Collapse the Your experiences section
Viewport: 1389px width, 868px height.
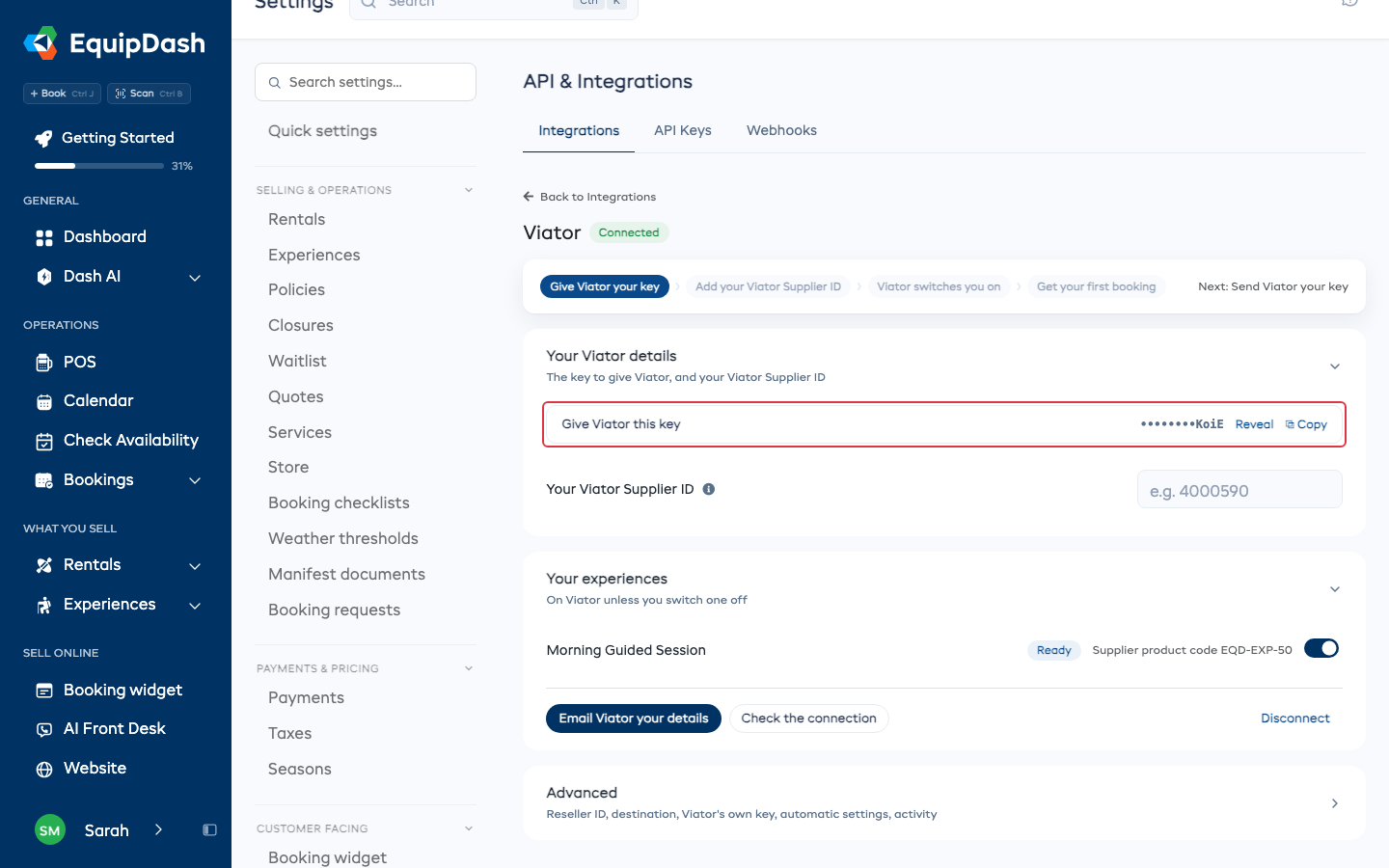(1335, 589)
